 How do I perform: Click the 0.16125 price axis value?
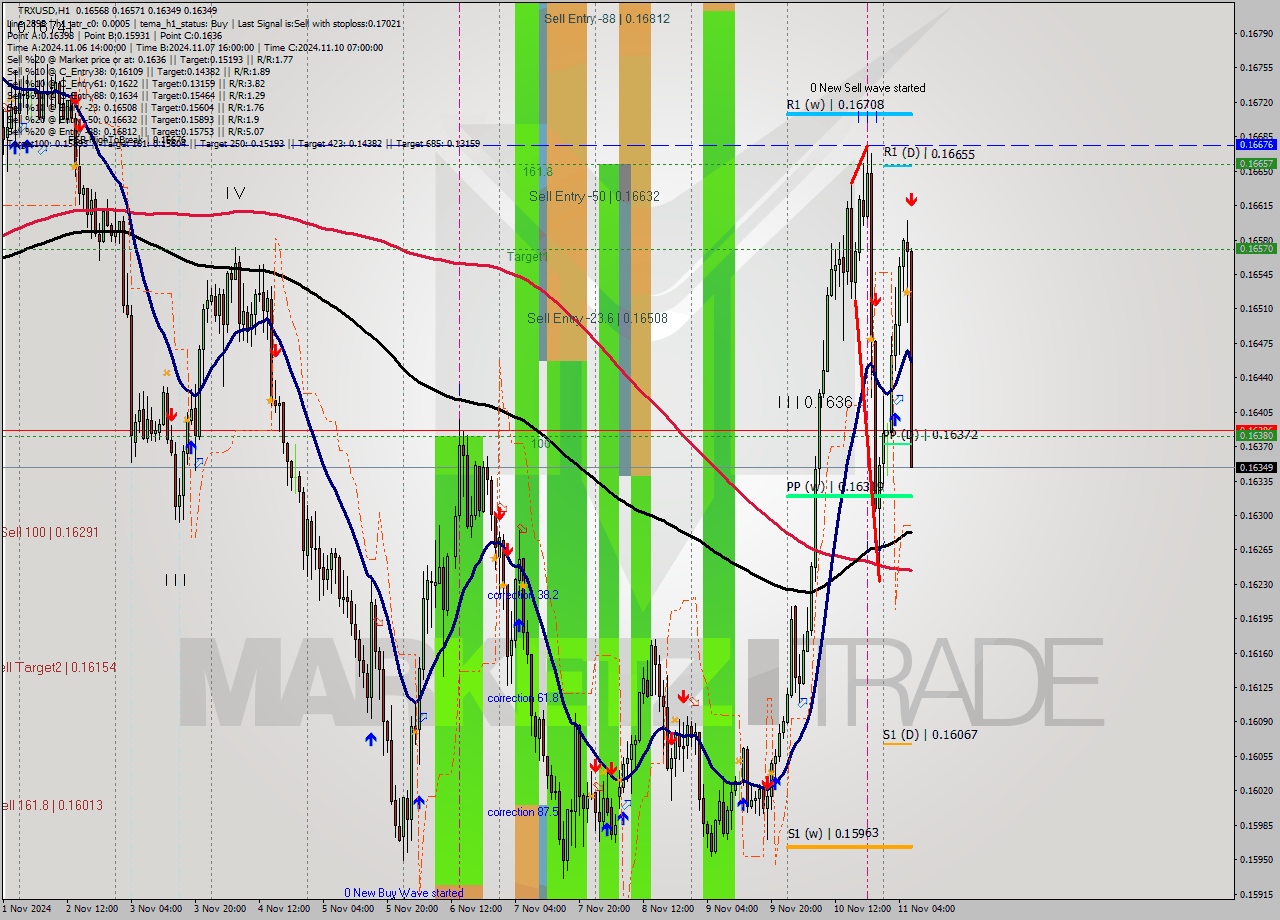click(x=1256, y=687)
